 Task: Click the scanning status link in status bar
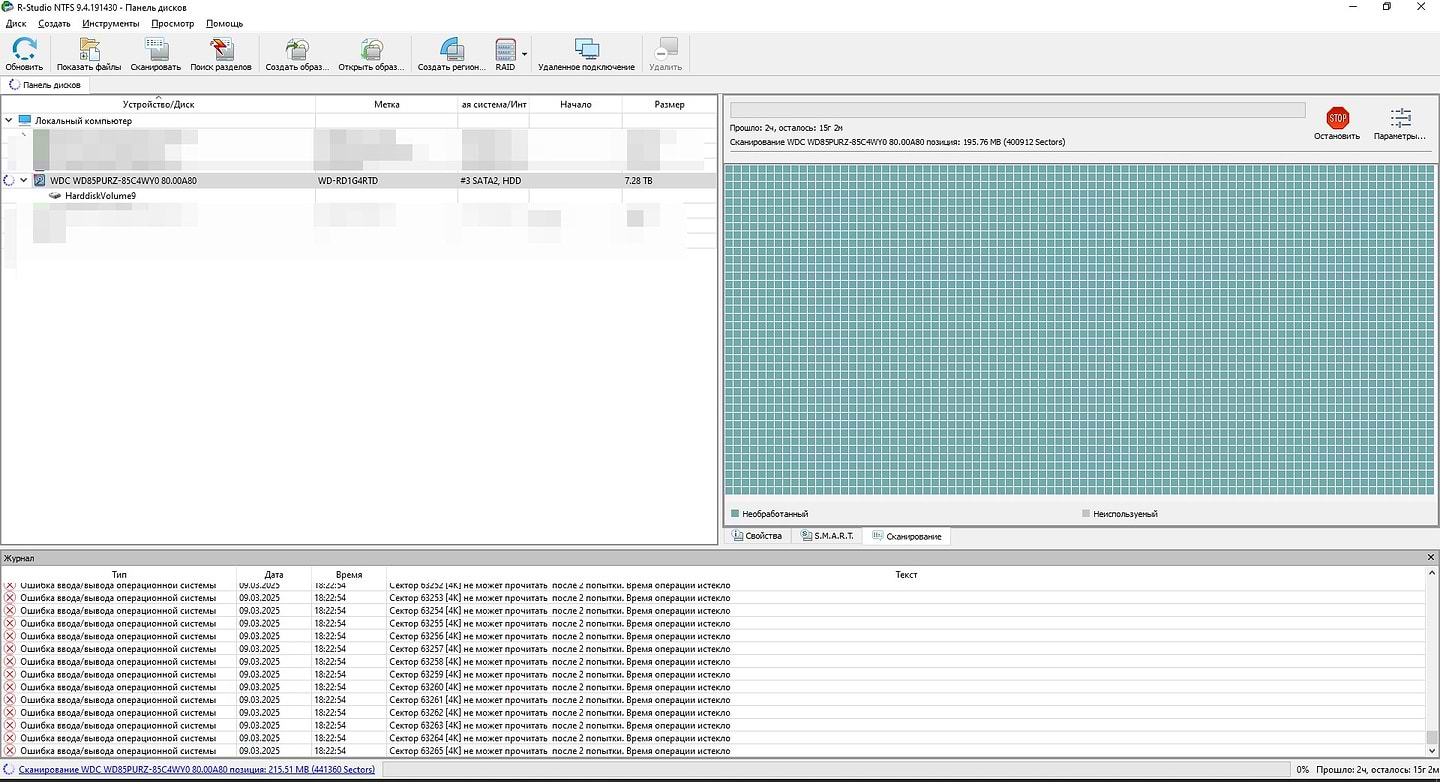pos(196,769)
